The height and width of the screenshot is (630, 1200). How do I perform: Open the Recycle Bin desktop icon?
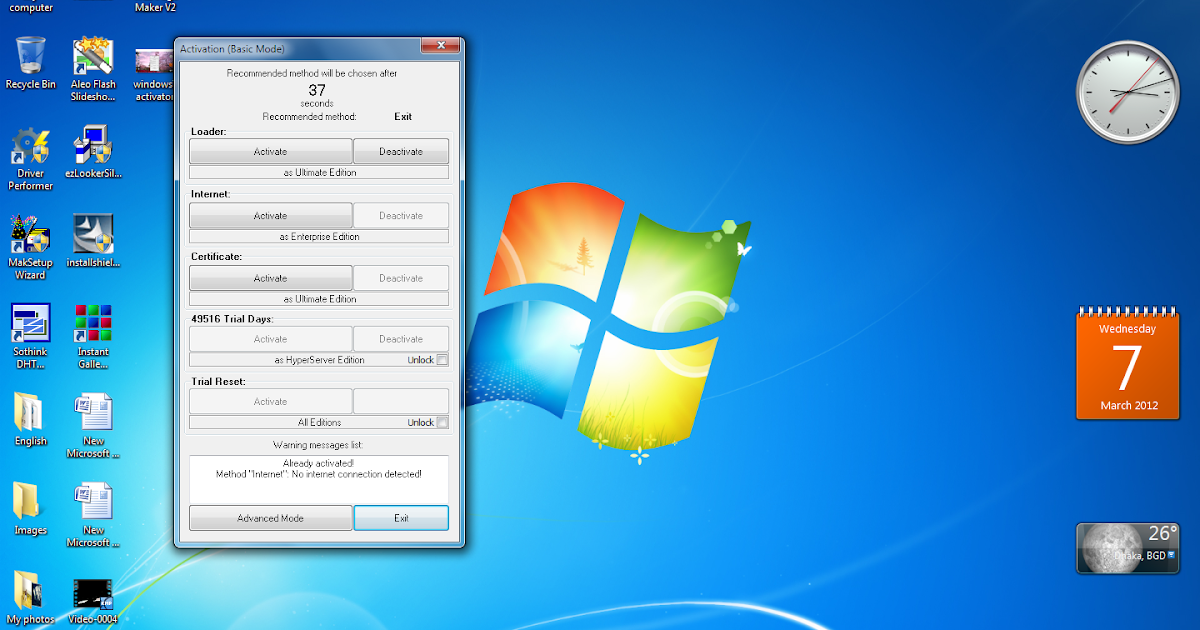pos(31,63)
